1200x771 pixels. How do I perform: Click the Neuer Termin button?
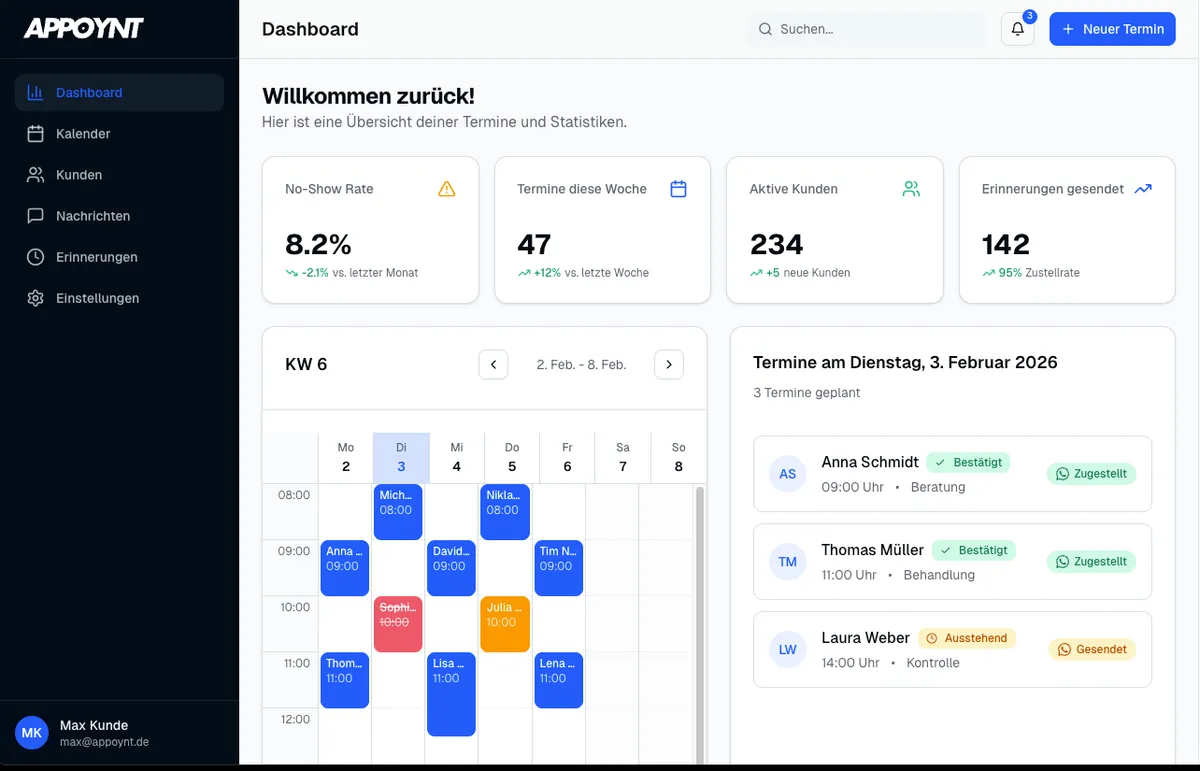[1112, 28]
